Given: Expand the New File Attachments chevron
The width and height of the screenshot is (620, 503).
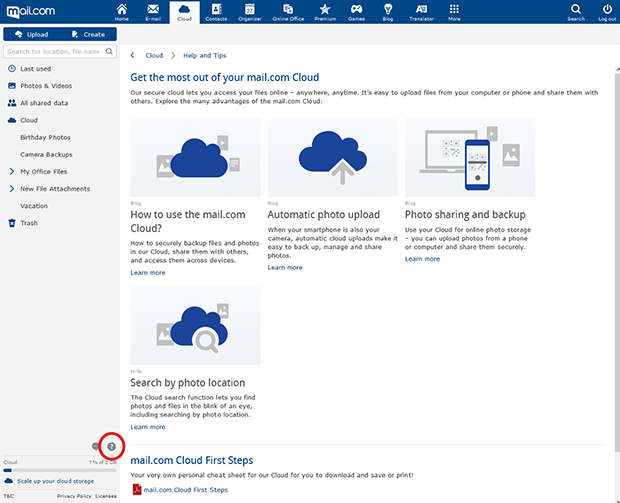Looking at the screenshot, I should tap(12, 189).
